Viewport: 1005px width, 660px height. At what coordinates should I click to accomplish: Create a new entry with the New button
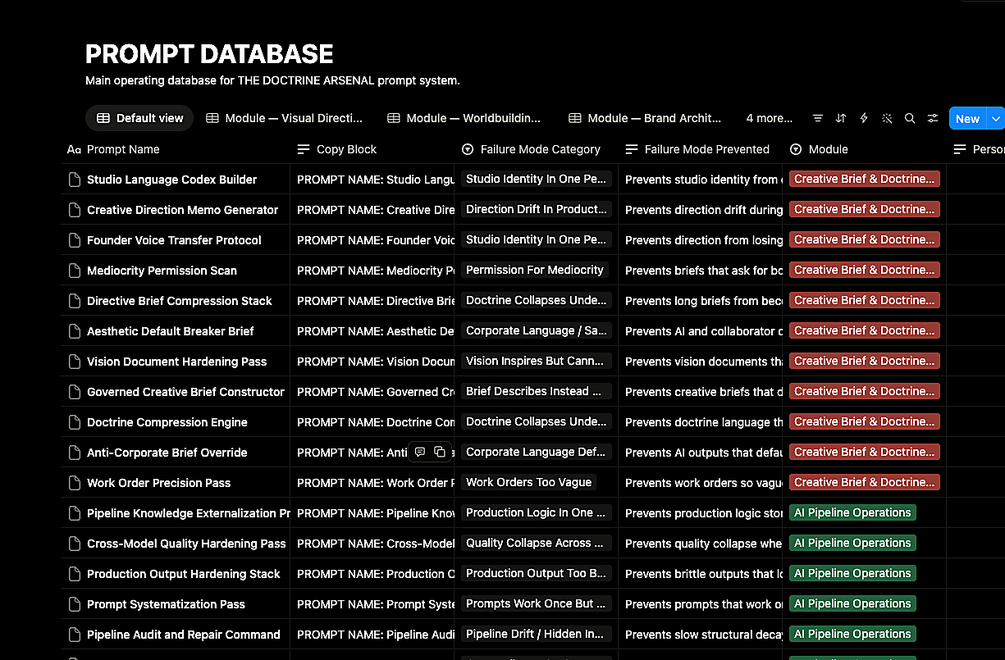967,119
